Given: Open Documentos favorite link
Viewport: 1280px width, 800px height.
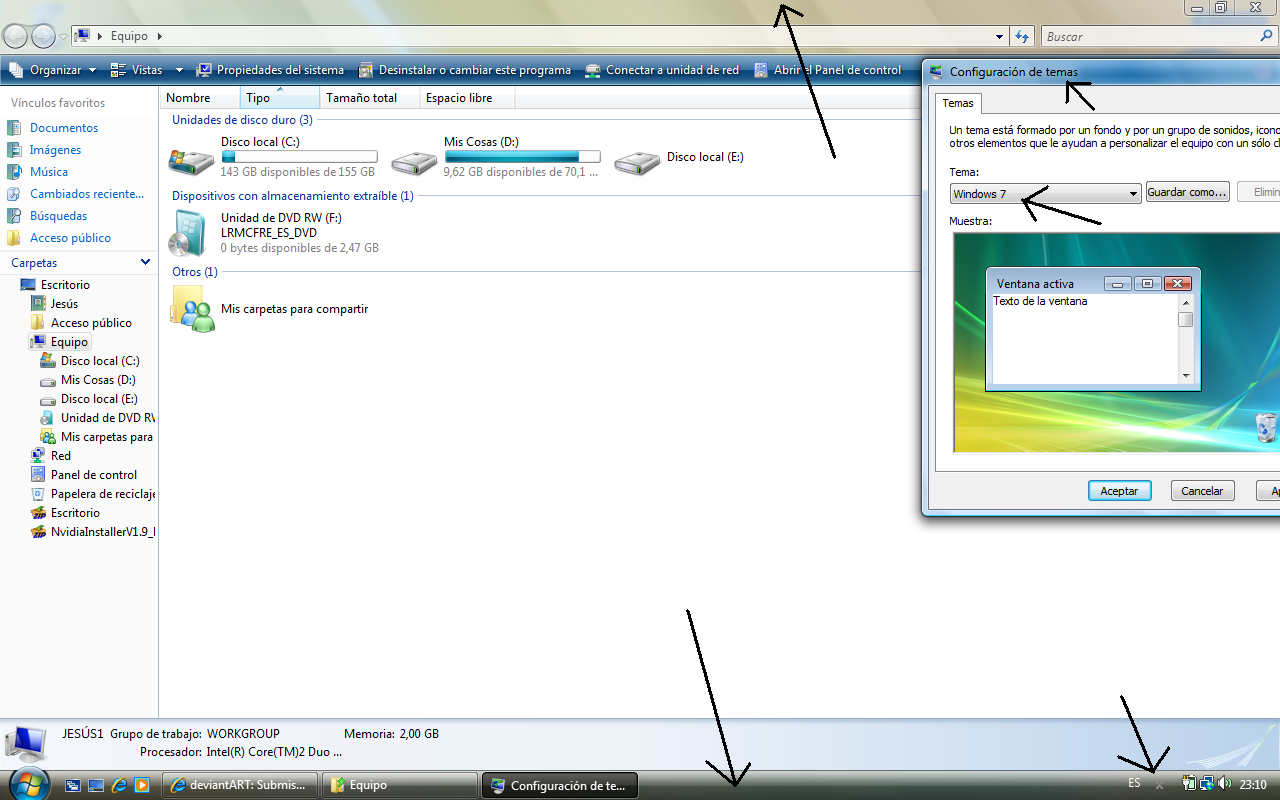Looking at the screenshot, I should [64, 128].
